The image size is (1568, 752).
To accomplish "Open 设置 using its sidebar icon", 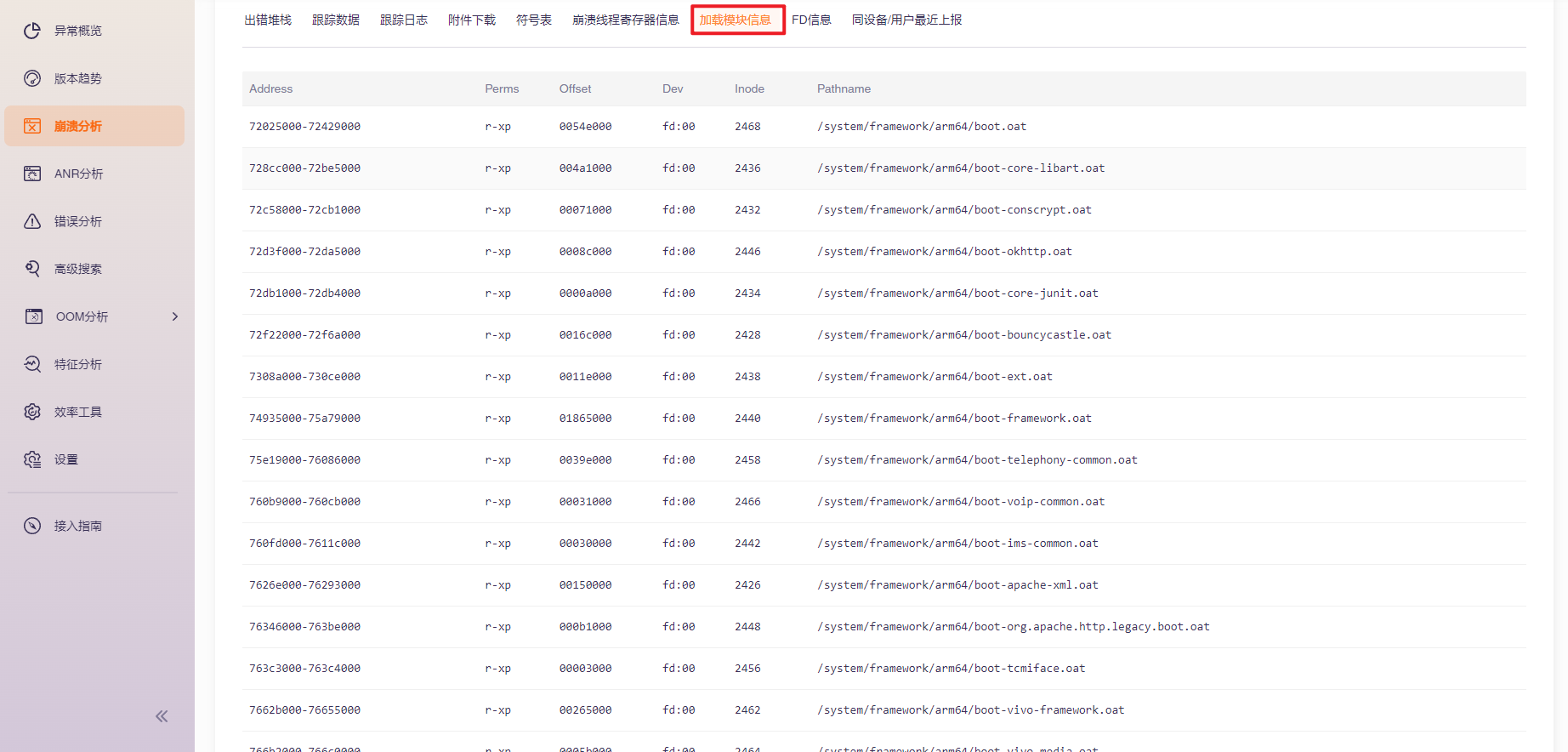I will 32,459.
